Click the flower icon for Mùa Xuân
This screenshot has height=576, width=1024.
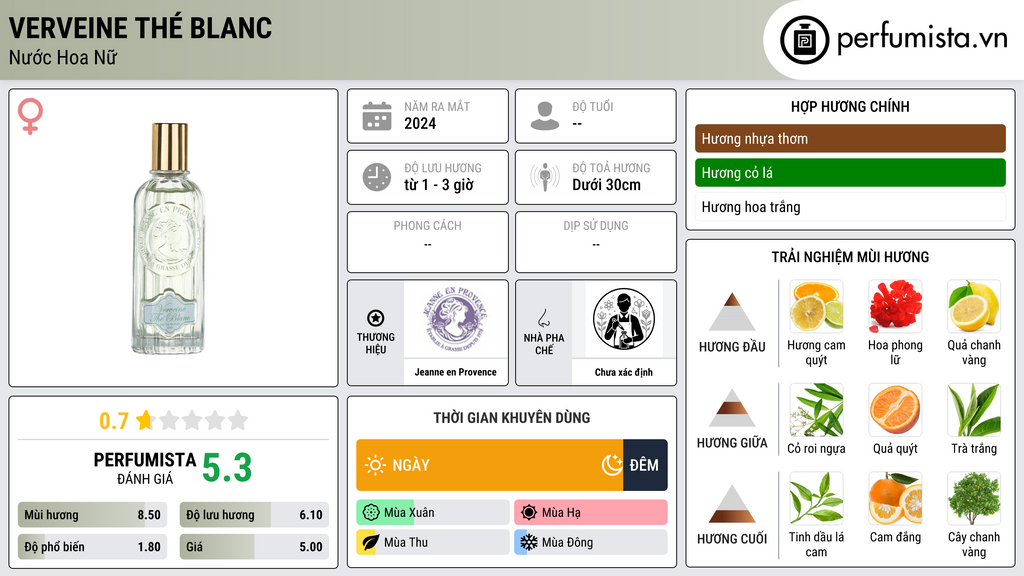tap(371, 513)
